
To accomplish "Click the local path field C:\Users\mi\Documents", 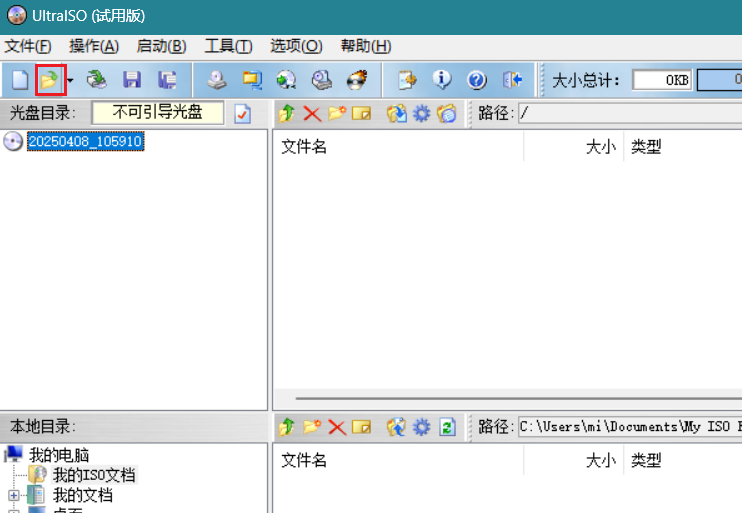I will coord(630,427).
